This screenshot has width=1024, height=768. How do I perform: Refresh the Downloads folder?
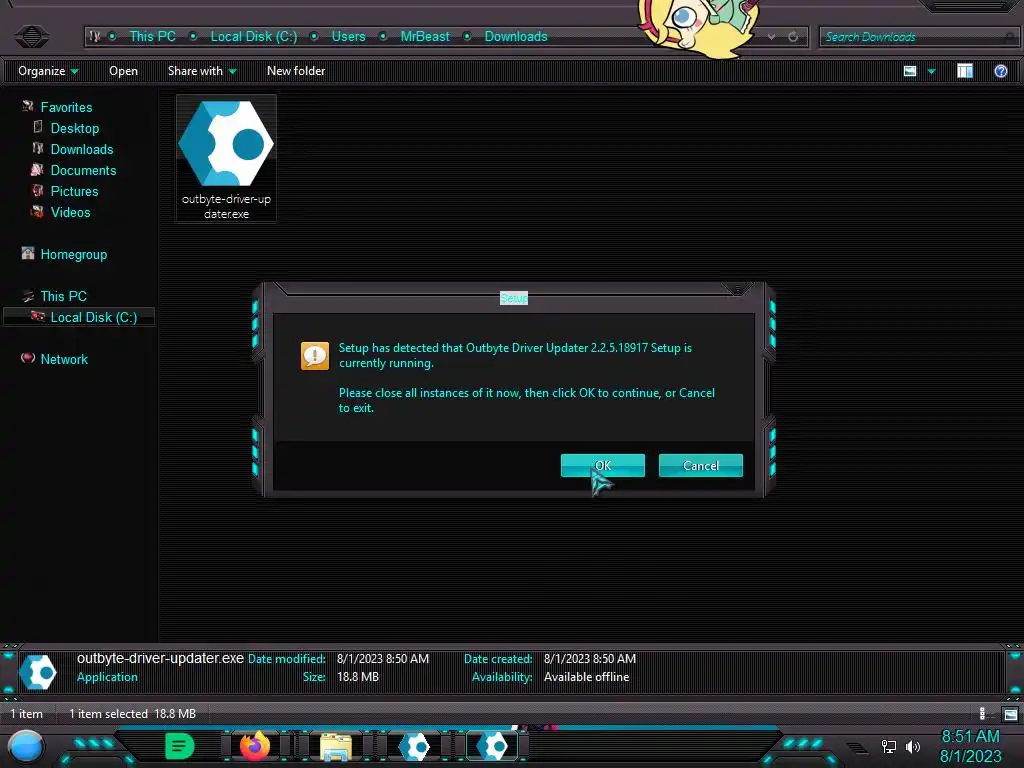pos(793,37)
